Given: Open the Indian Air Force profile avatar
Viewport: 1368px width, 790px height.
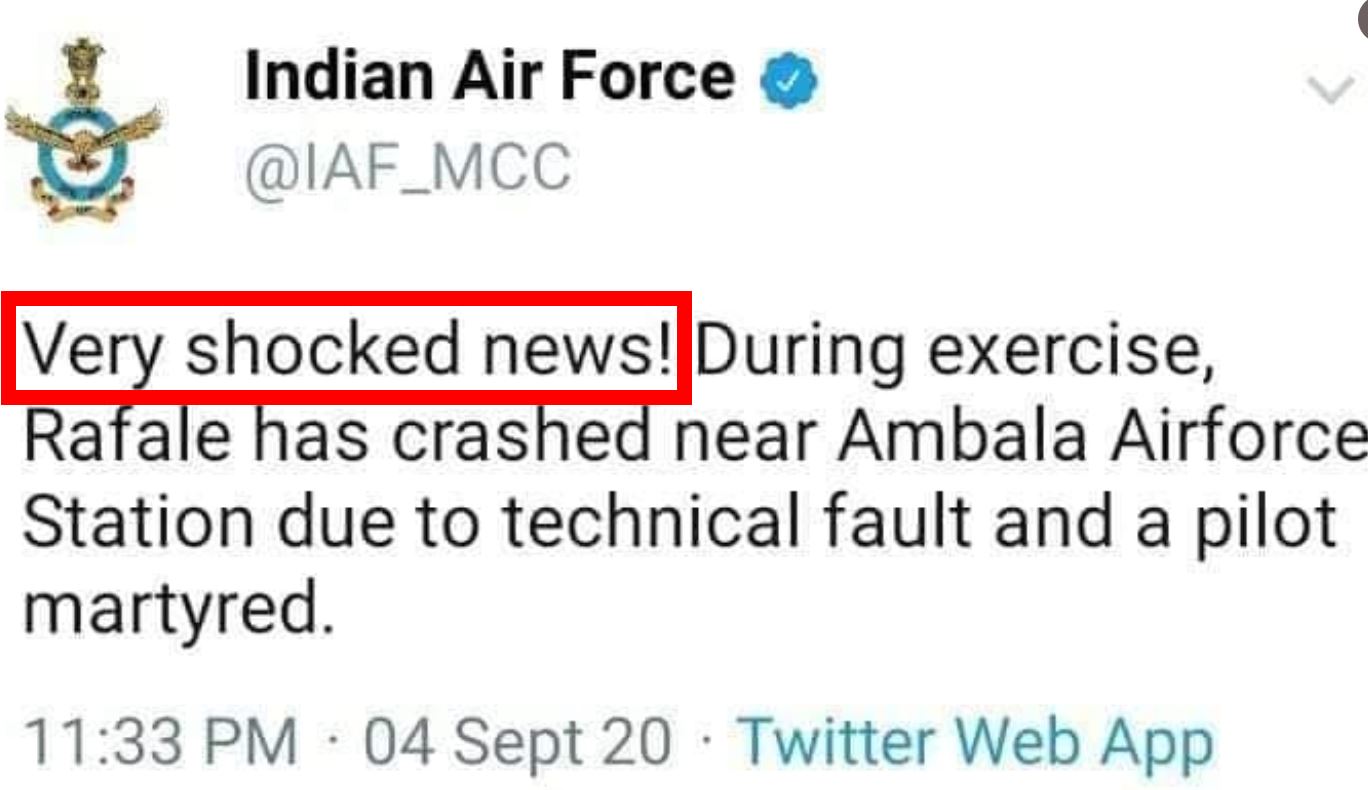Looking at the screenshot, I should coord(84,128).
